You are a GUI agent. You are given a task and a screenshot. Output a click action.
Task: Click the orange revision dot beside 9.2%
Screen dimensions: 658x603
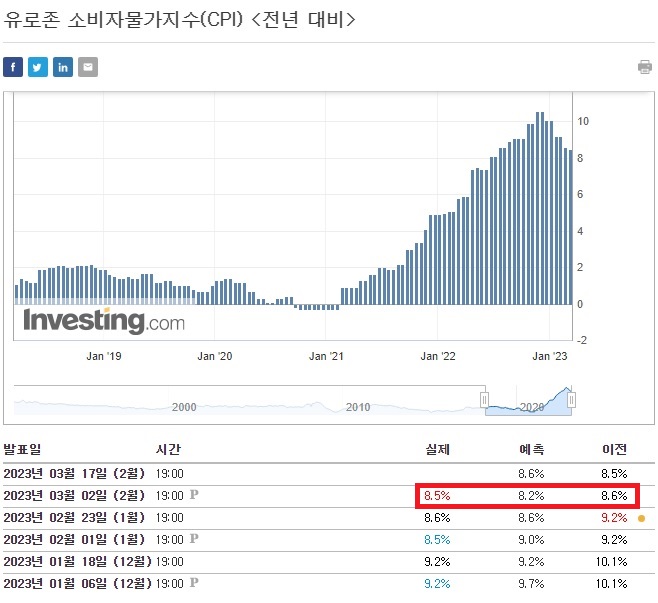641,519
